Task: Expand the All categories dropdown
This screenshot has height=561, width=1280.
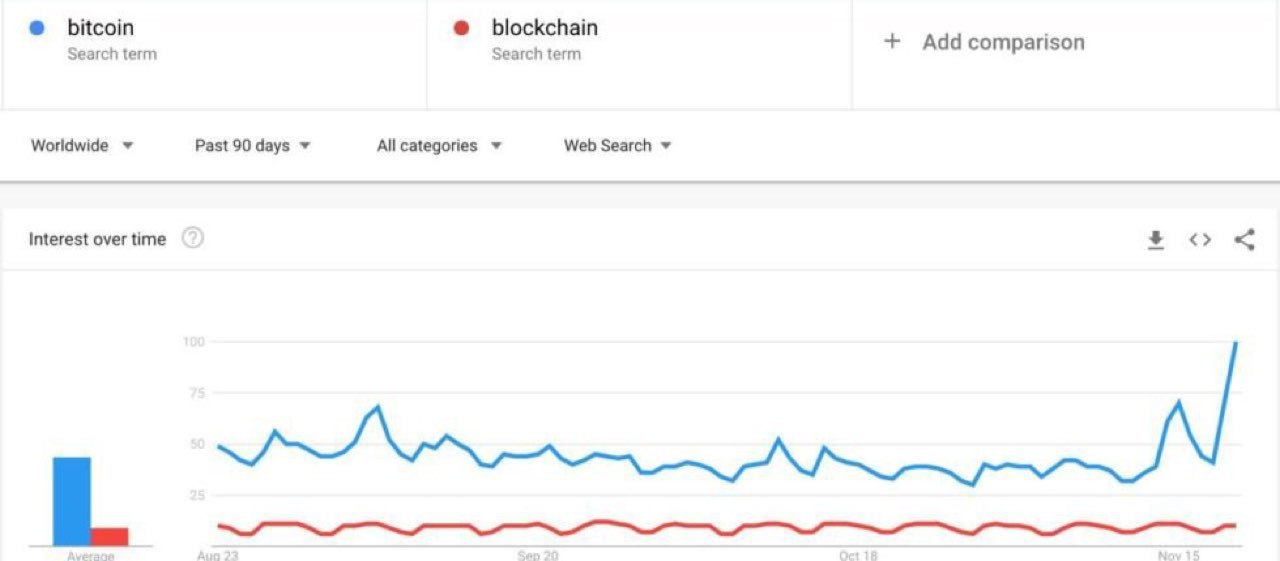Action: coord(439,146)
